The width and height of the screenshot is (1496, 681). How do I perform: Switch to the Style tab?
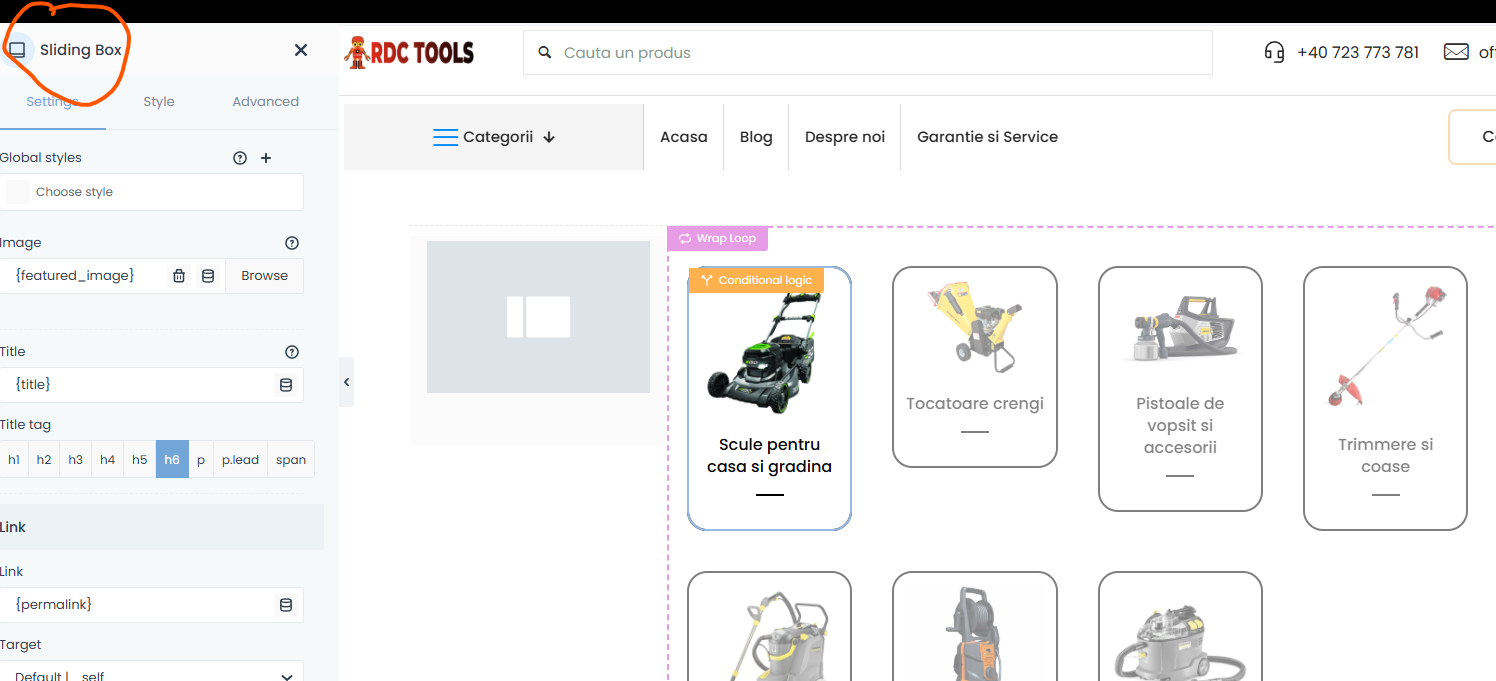click(x=159, y=102)
